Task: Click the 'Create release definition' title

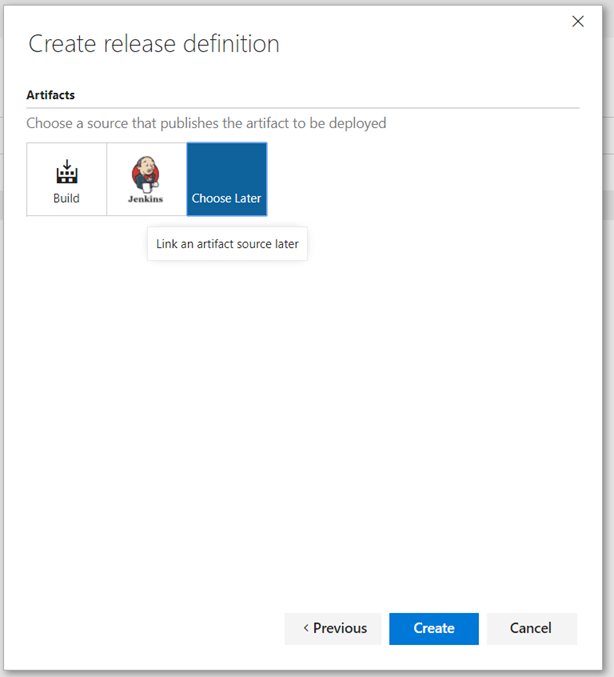Action: [x=154, y=44]
